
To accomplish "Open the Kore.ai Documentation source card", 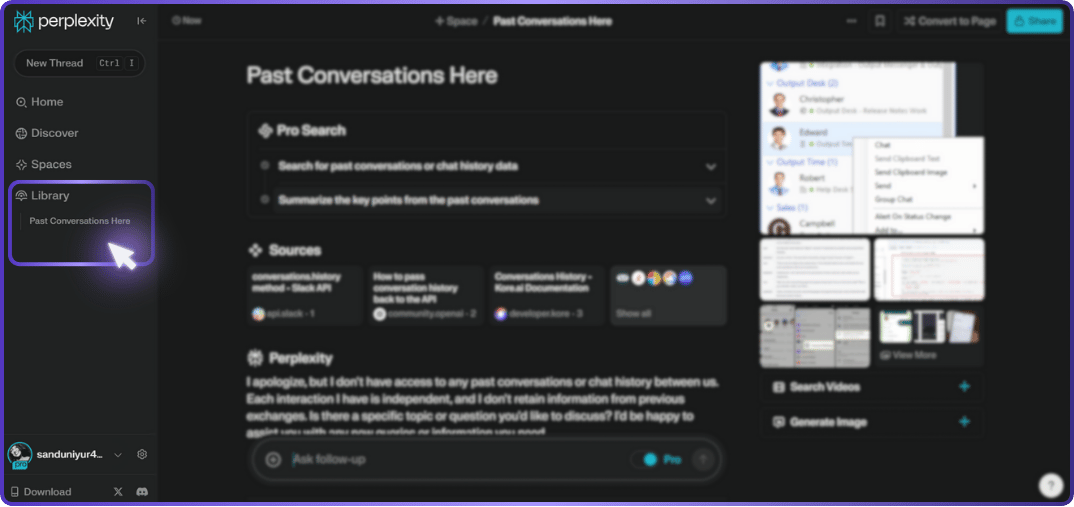I will pos(547,295).
